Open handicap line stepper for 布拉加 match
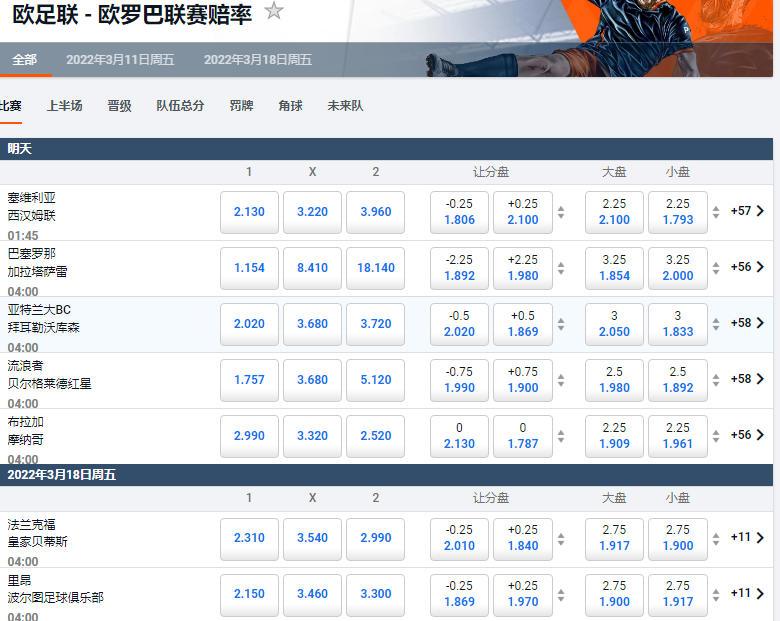 (x=561, y=436)
